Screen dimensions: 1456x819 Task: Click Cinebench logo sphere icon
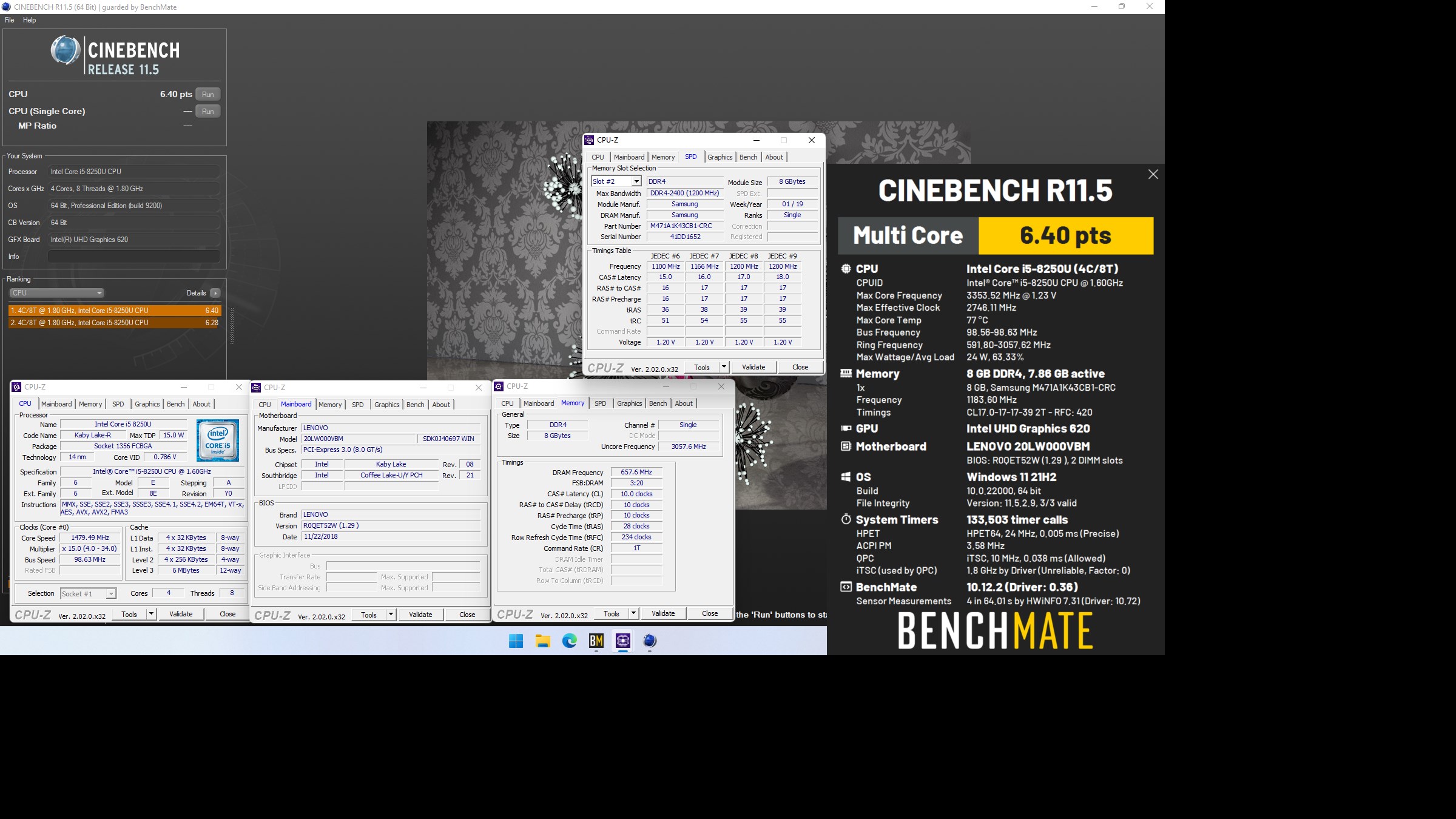(x=66, y=50)
